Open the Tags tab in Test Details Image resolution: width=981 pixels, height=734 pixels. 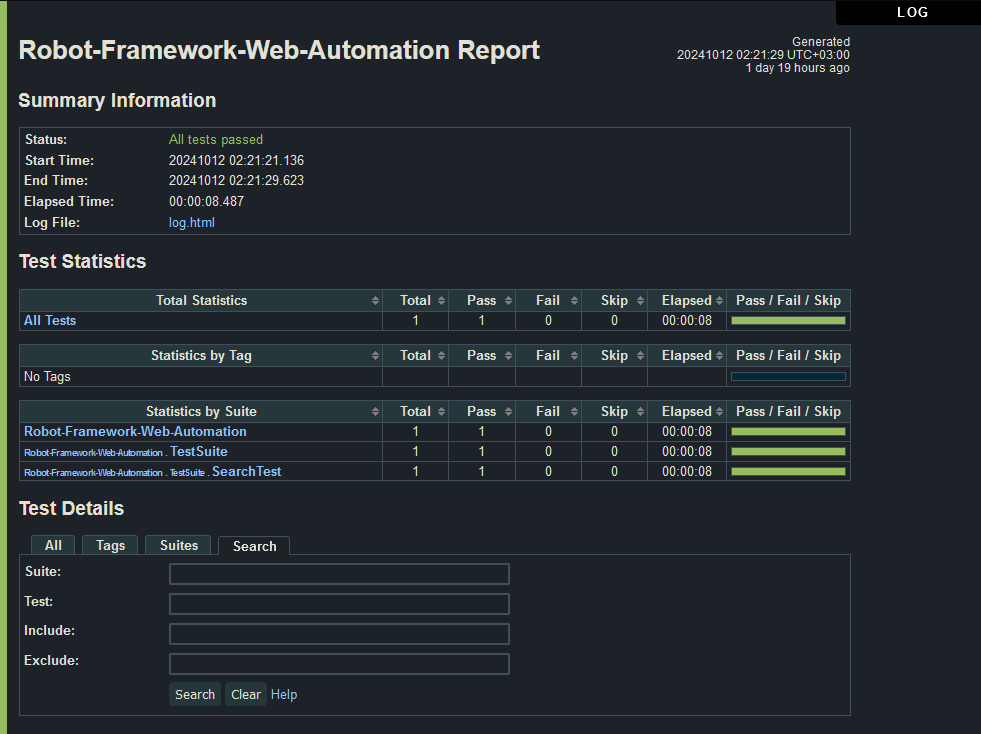110,545
